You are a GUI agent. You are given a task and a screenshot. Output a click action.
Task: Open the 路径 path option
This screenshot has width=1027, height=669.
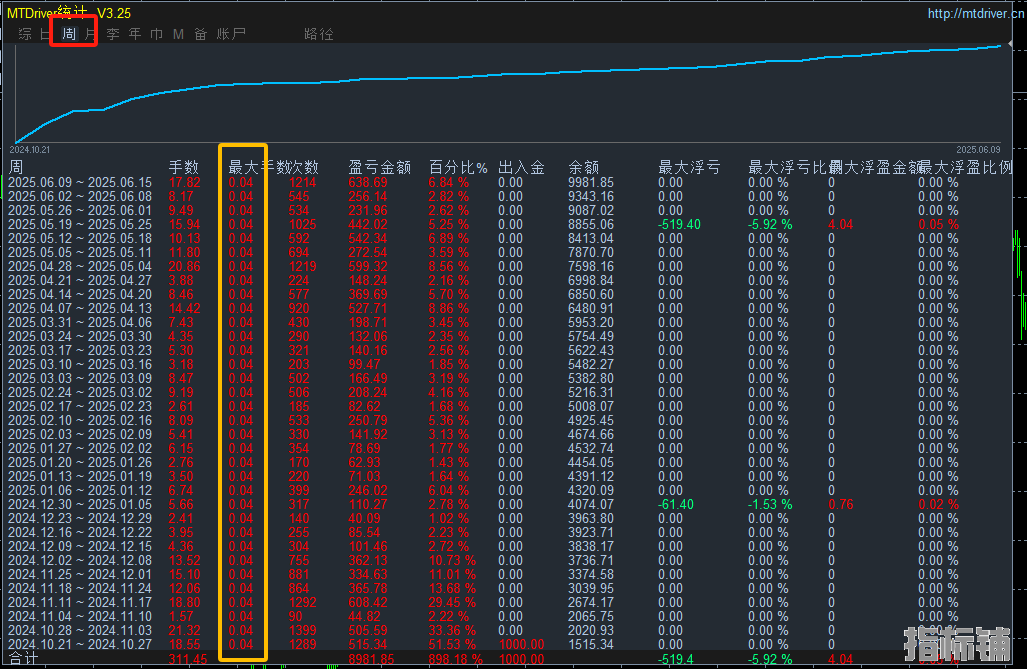click(319, 34)
